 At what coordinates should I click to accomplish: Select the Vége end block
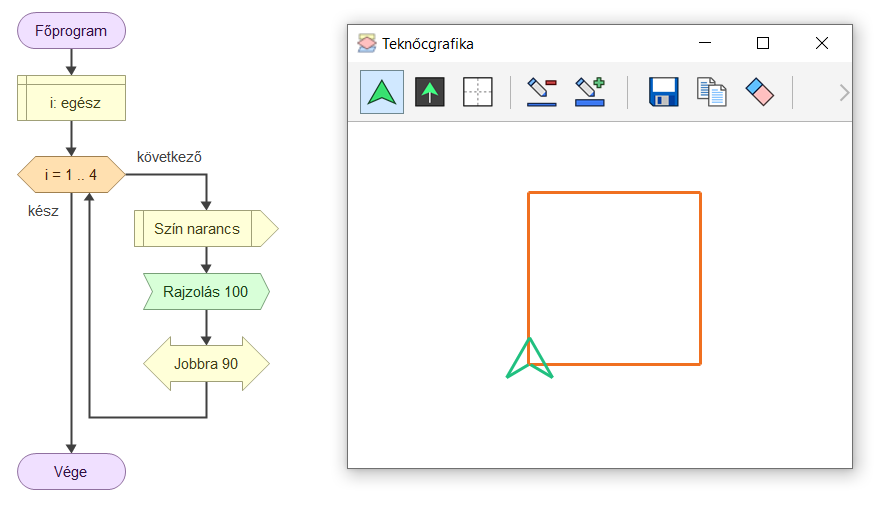71,472
